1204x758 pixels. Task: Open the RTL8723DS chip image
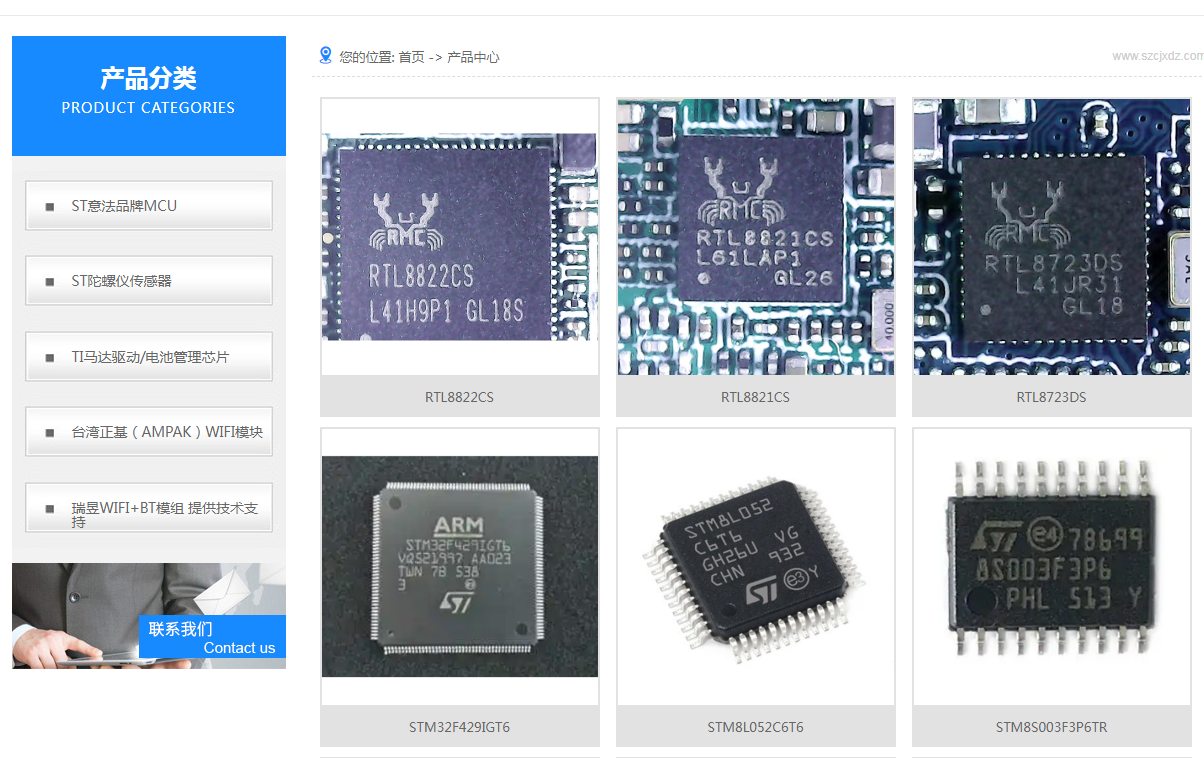(x=1052, y=237)
